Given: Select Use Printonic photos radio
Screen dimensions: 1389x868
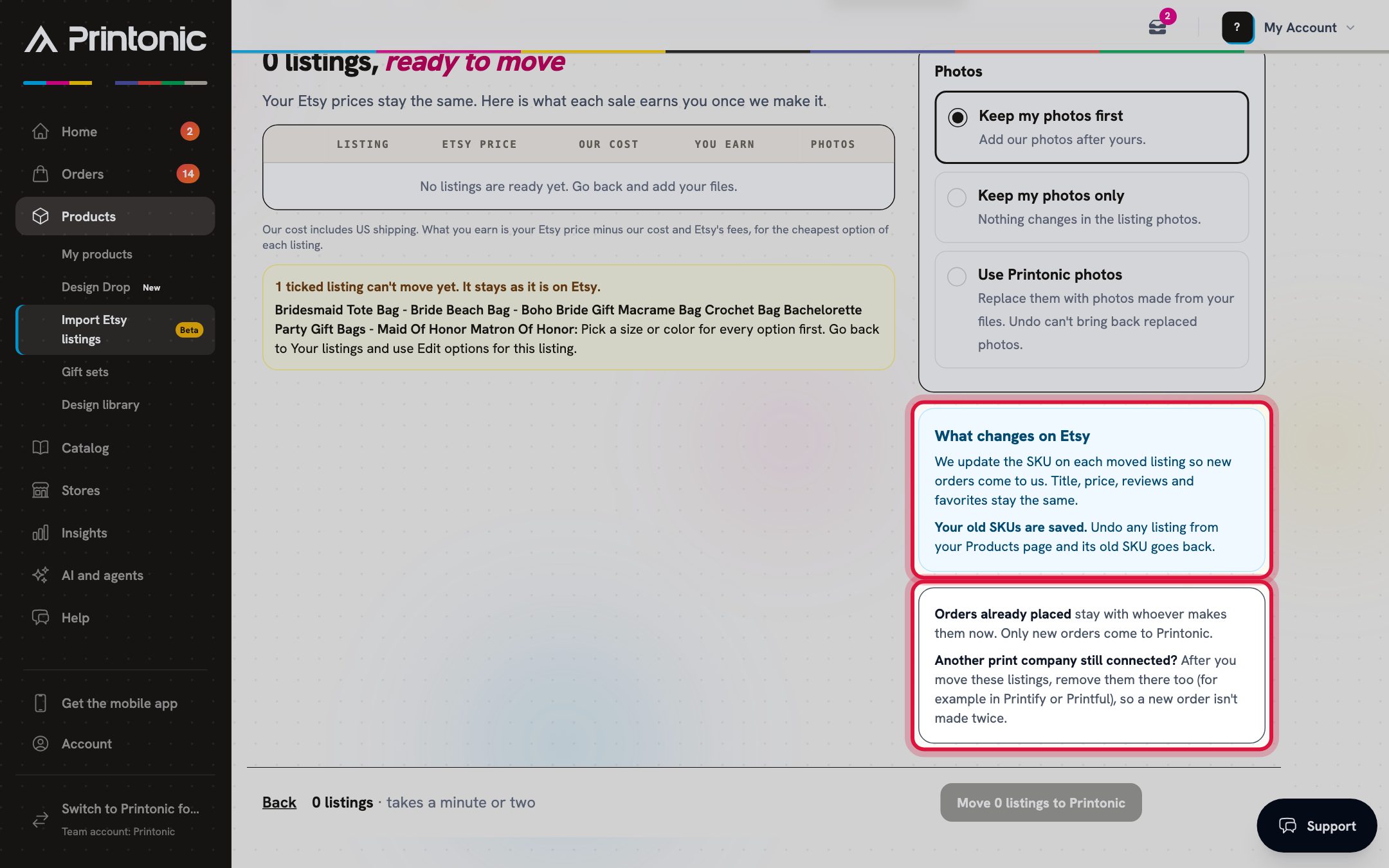Looking at the screenshot, I should [957, 276].
